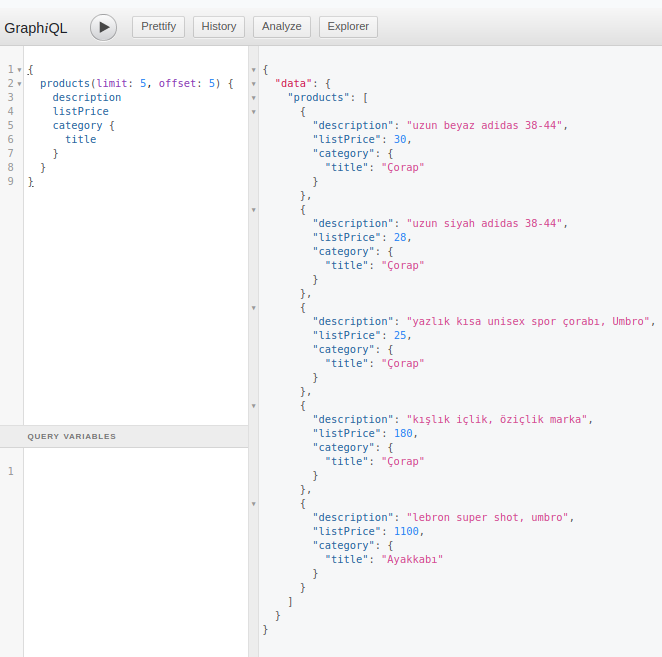Click the GraphiQL title logo

(36, 28)
